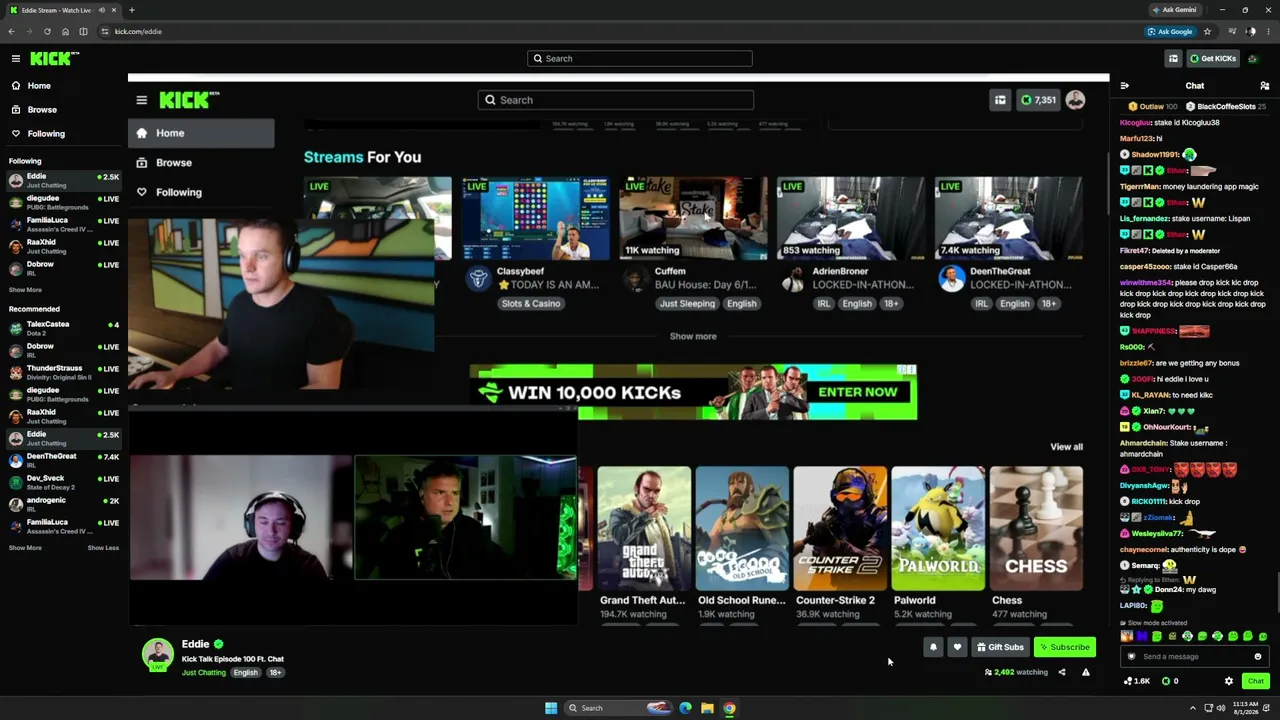Share the stream via share icon
Viewport: 1280px width, 720px height.
pyautogui.click(x=1062, y=672)
